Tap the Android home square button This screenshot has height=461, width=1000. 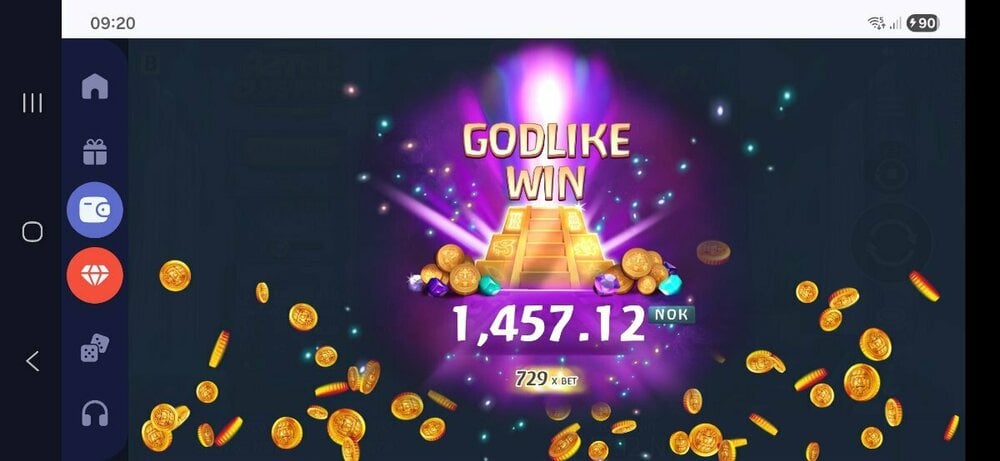point(33,231)
